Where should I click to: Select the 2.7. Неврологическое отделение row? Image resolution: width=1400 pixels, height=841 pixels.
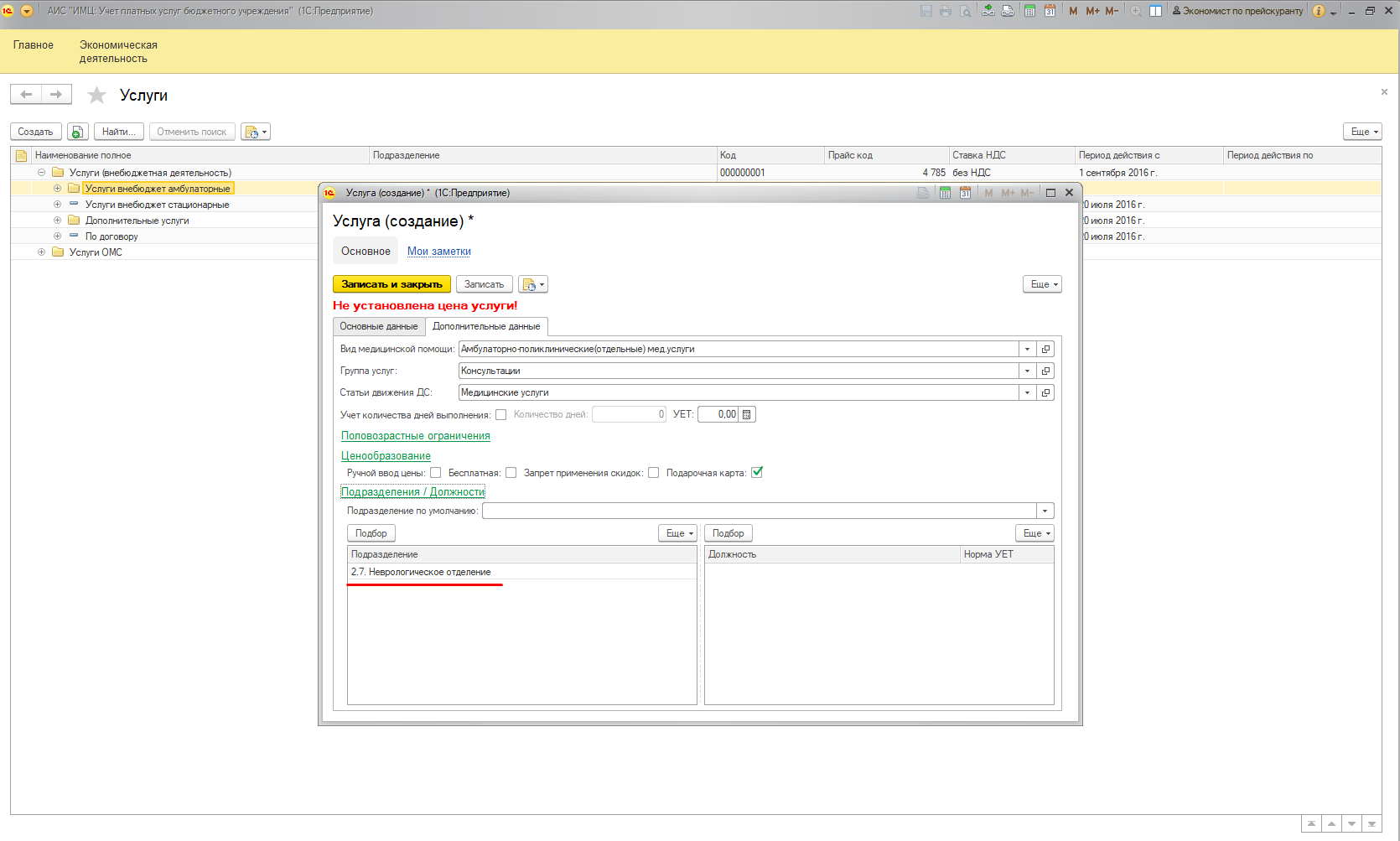421,572
